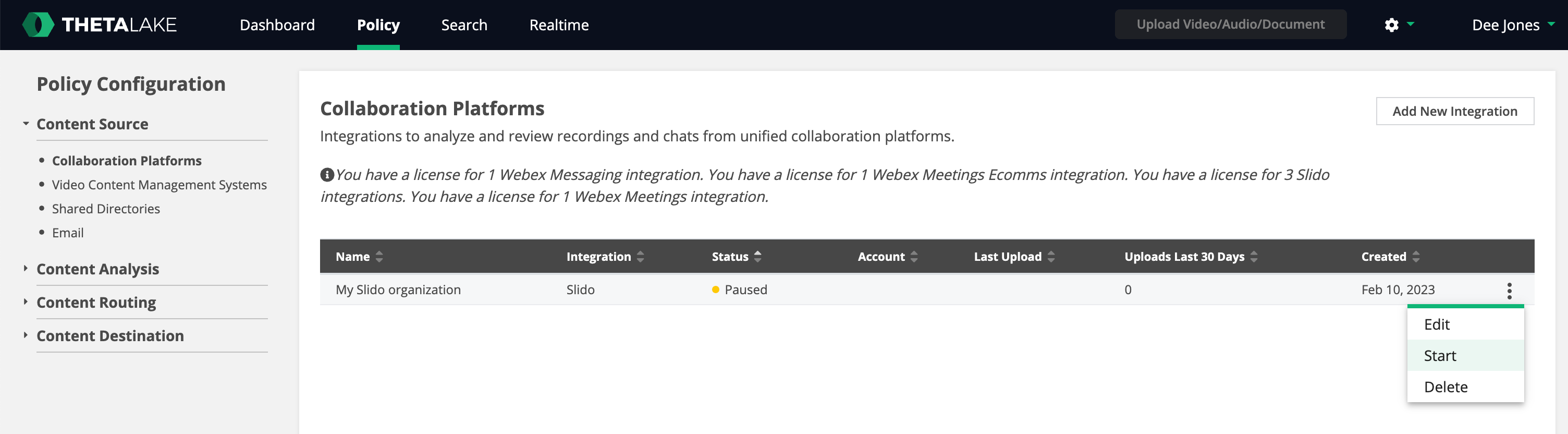Expand the Content Analysis section

coord(26,269)
